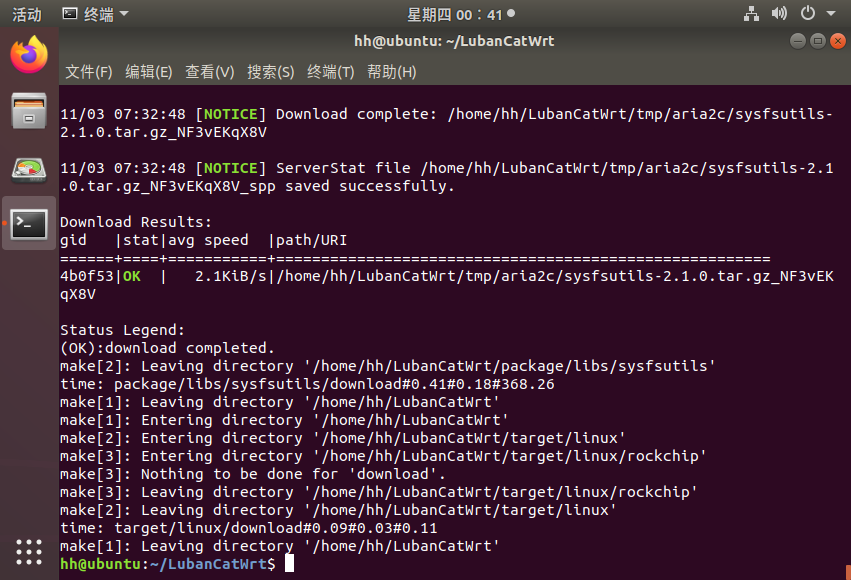Click the power icon in top bar
The image size is (851, 580).
click(808, 14)
